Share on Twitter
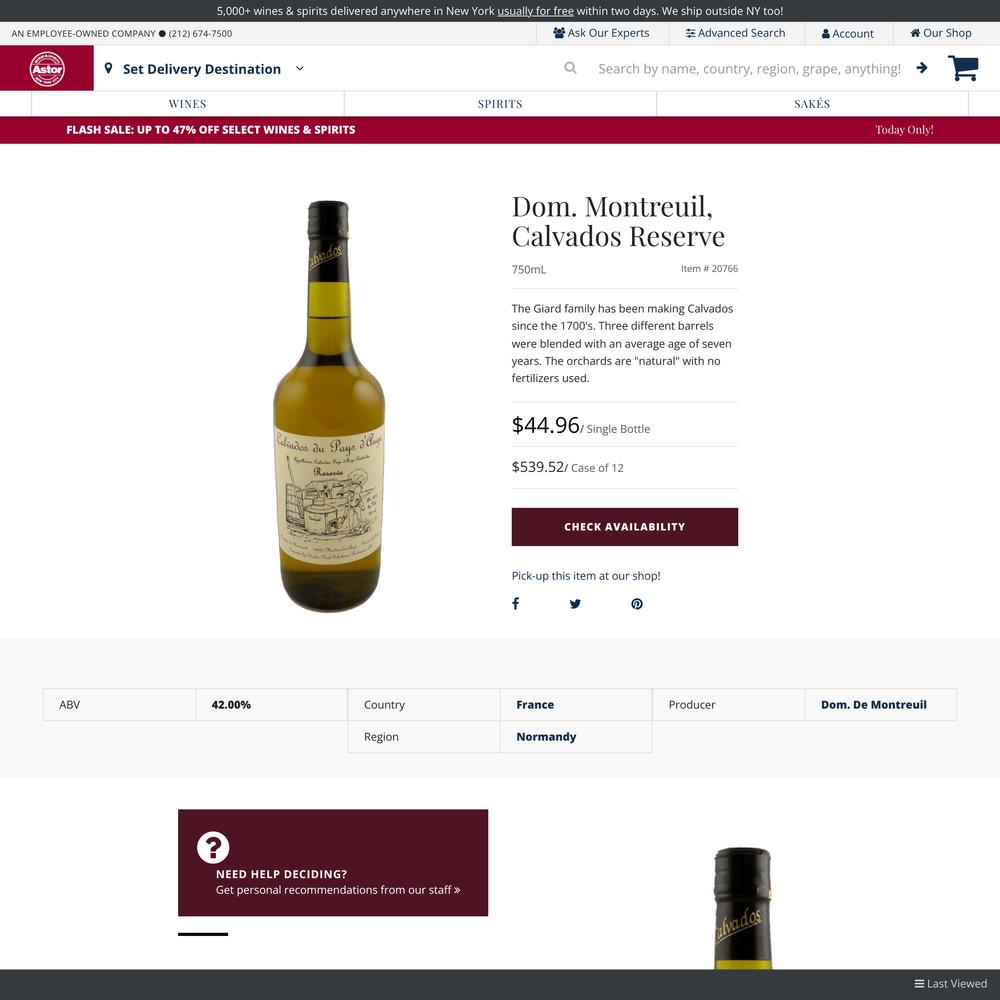Image resolution: width=1000 pixels, height=1000 pixels. [575, 603]
